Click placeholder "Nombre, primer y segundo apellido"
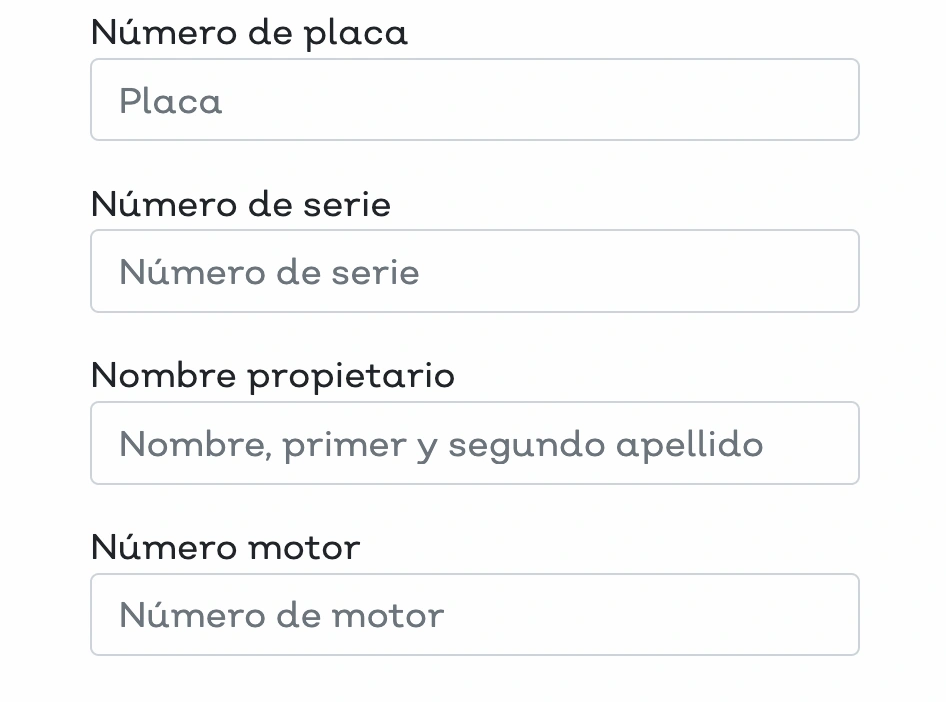 tap(441, 444)
